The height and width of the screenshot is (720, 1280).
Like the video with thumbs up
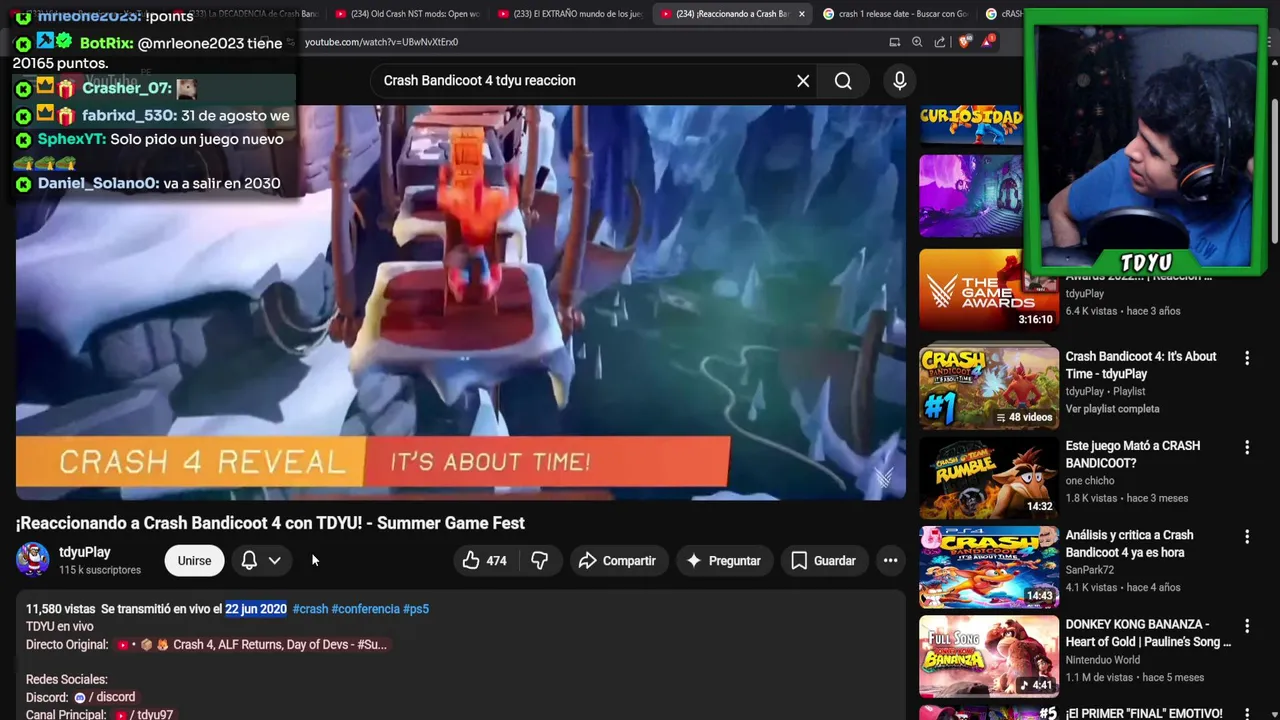click(485, 561)
